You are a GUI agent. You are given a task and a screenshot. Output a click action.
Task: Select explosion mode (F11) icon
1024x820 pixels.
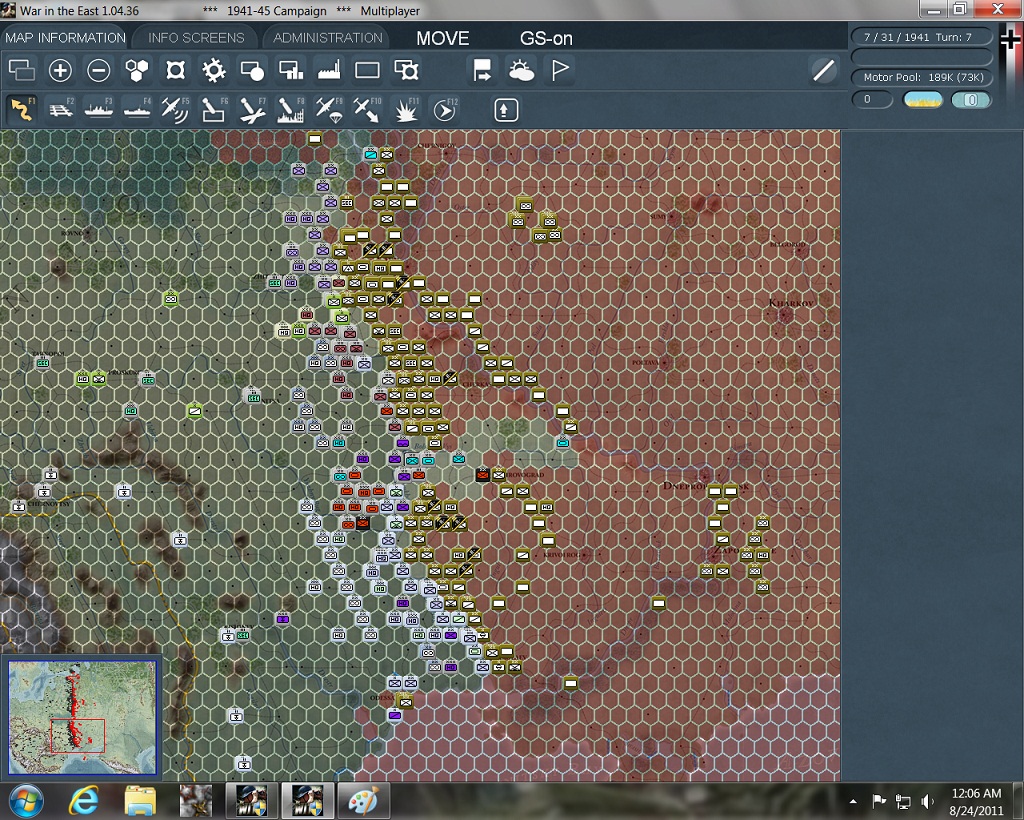(x=406, y=110)
